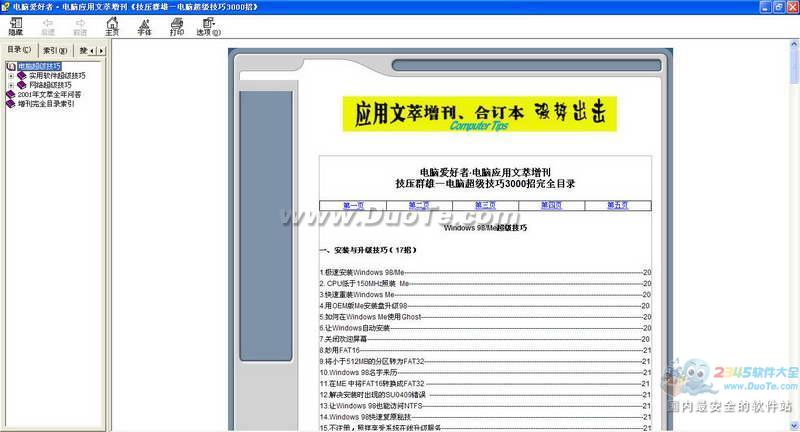Expand the 网络超级技巧 node
Screen dimensions: 800x432
click(11, 85)
